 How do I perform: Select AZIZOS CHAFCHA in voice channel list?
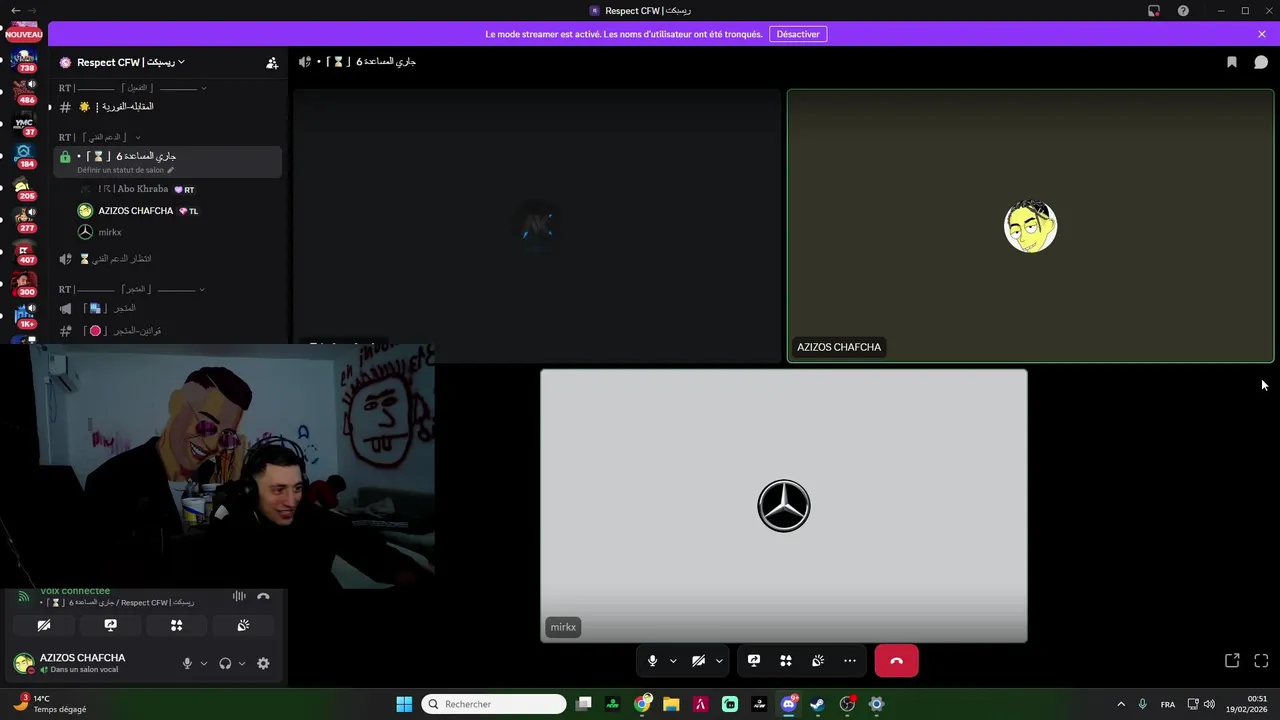pos(138,211)
